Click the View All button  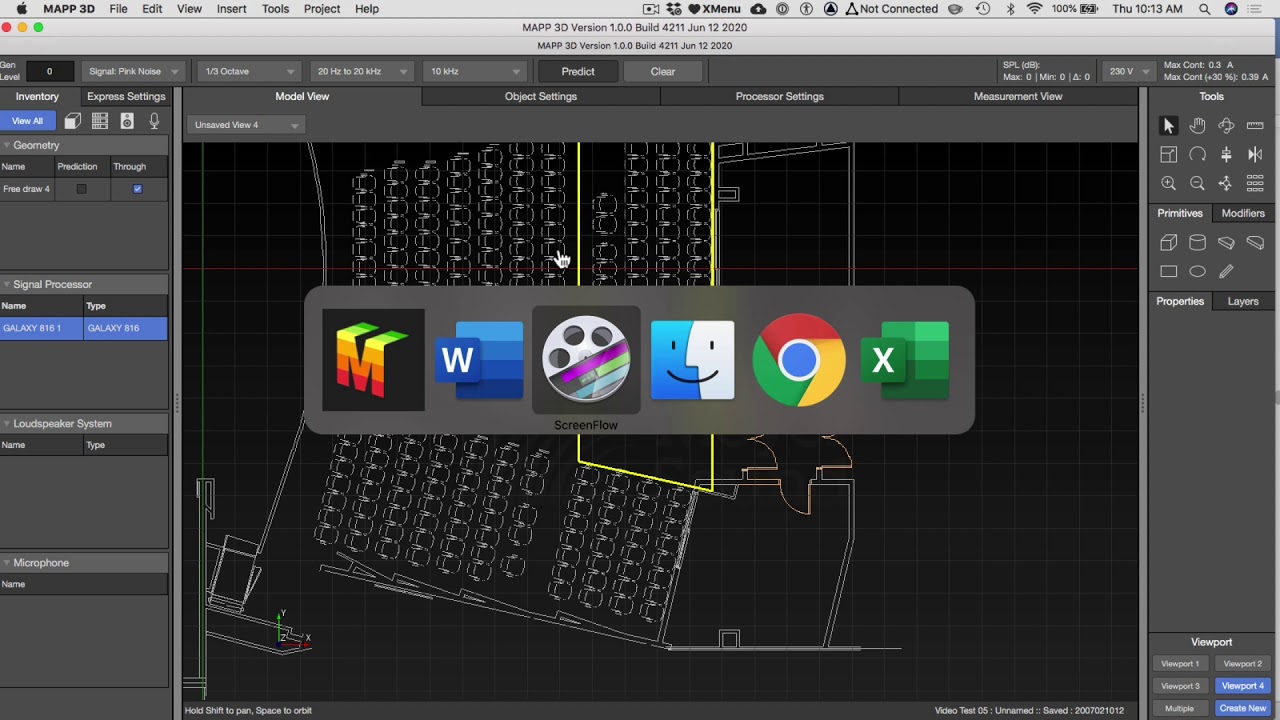point(27,121)
